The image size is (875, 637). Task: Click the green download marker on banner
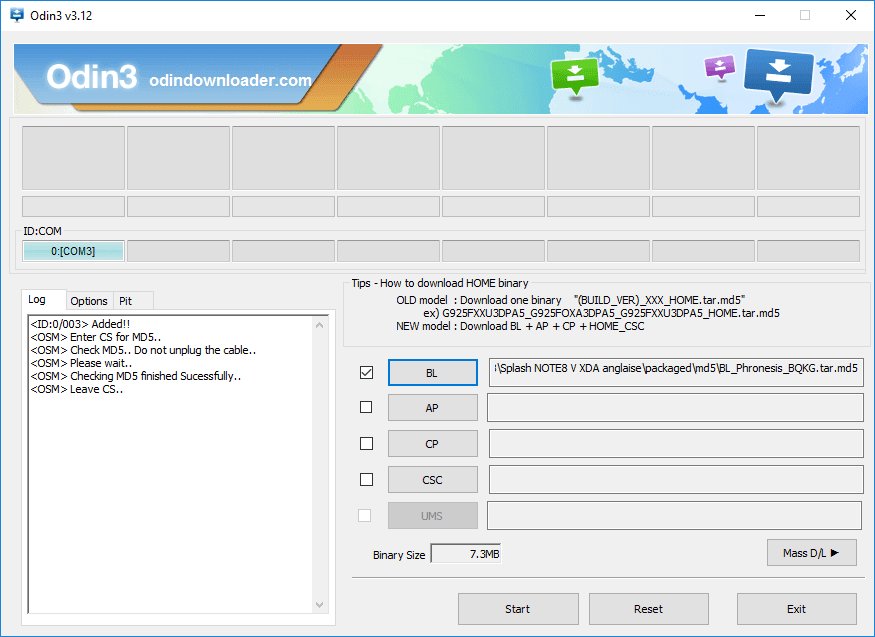[x=575, y=78]
